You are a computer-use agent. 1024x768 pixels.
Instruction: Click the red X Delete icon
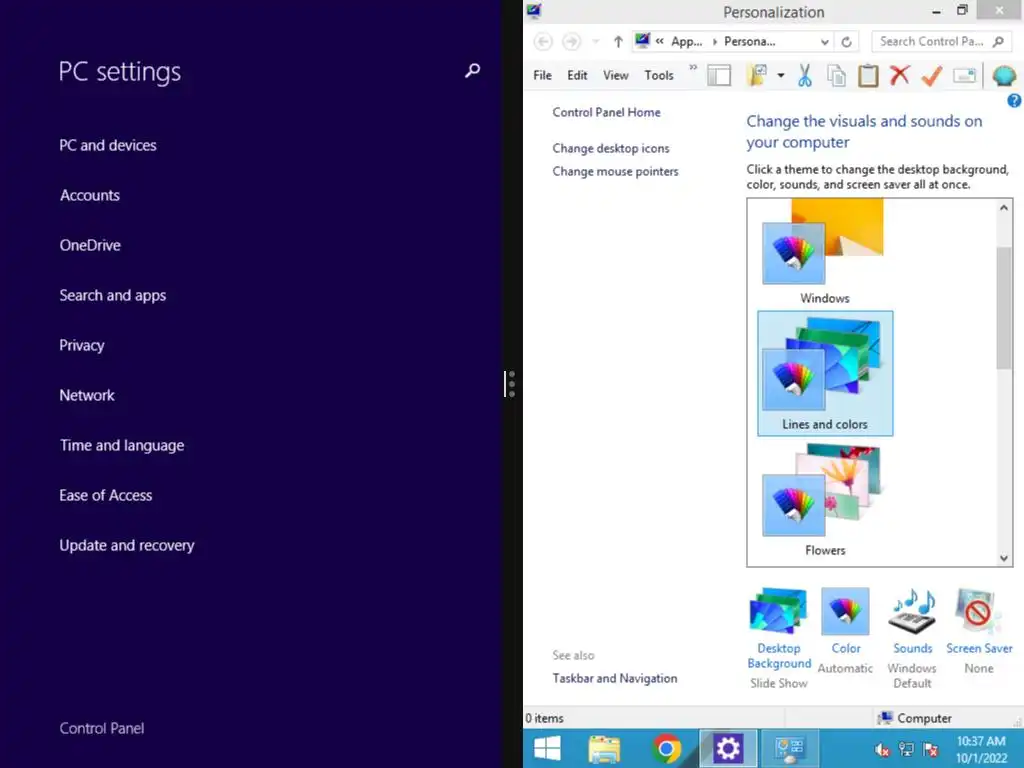point(900,75)
